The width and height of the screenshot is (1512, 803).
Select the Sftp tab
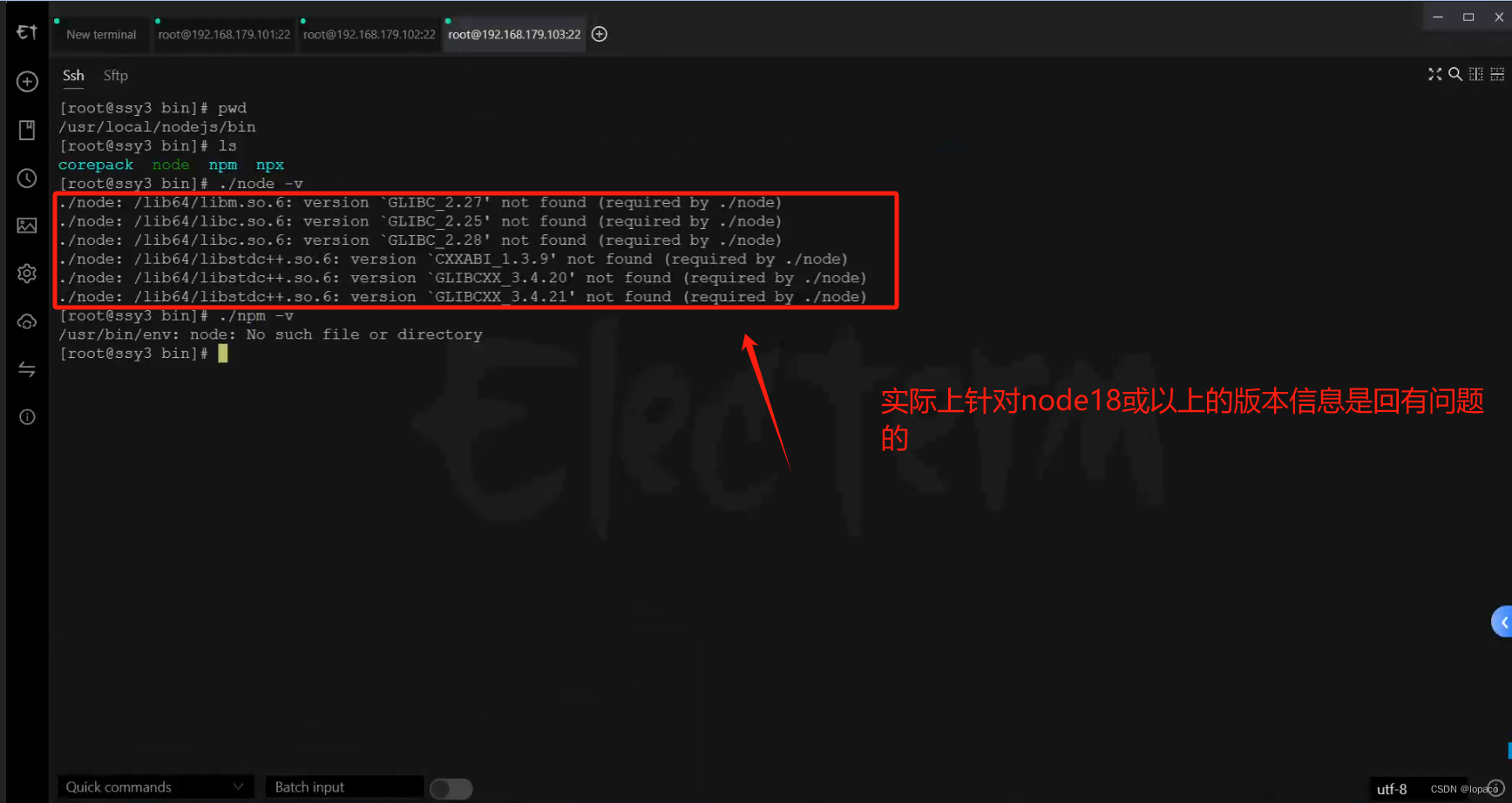tap(116, 76)
